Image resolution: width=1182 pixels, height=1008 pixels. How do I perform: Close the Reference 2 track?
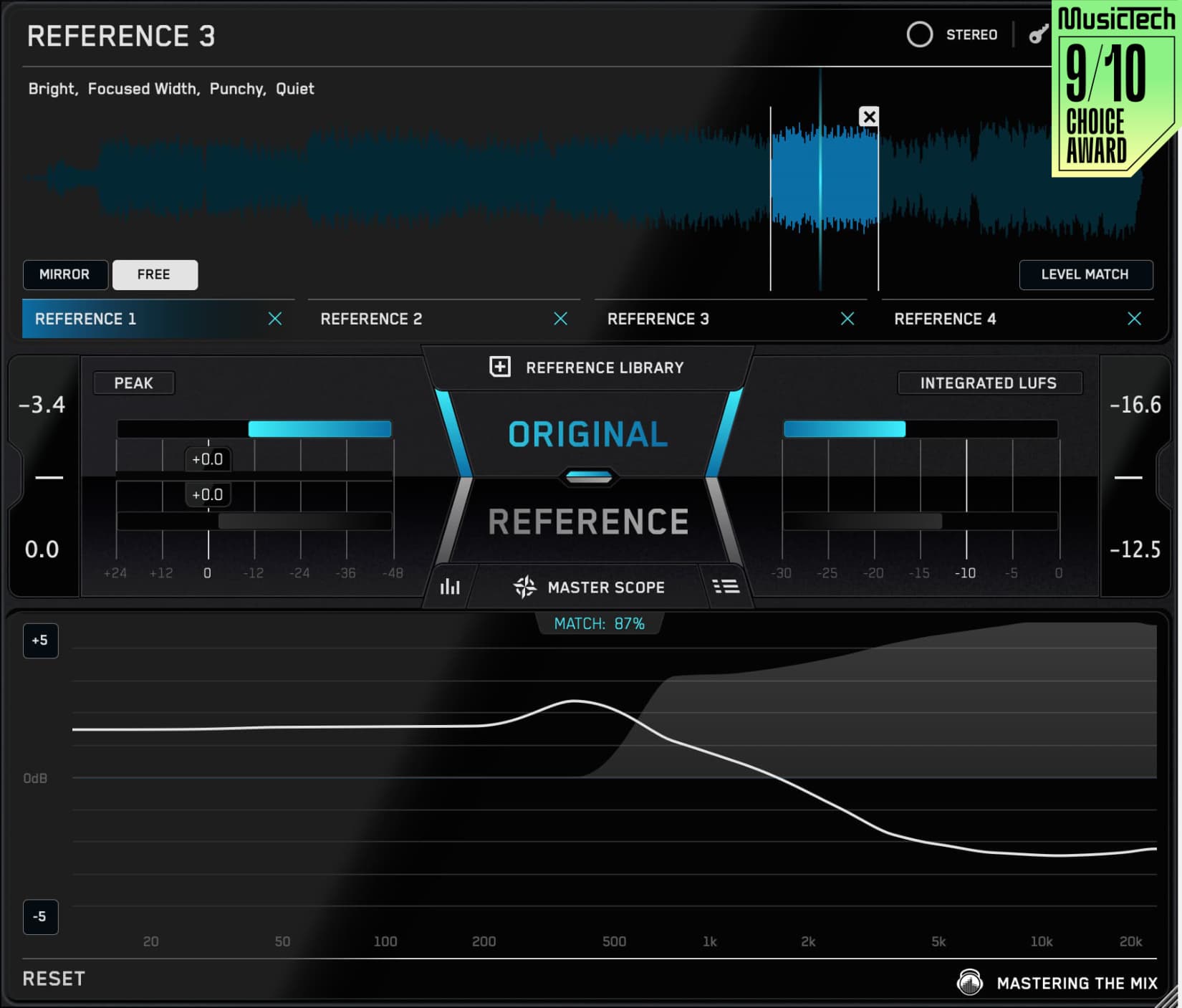pyautogui.click(x=561, y=319)
